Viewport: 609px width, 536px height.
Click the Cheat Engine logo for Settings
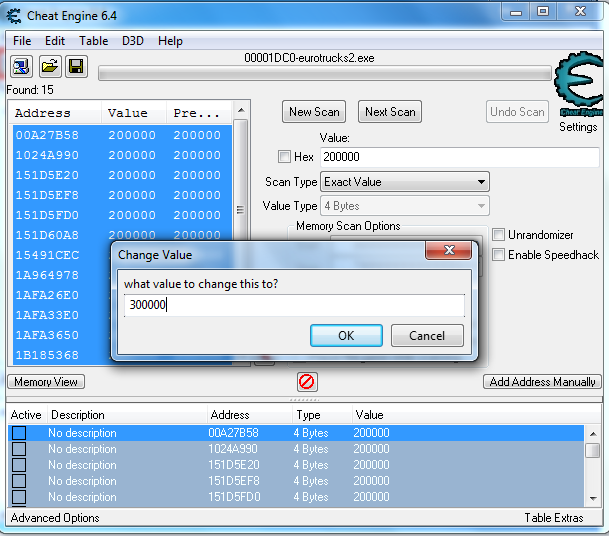(x=578, y=90)
